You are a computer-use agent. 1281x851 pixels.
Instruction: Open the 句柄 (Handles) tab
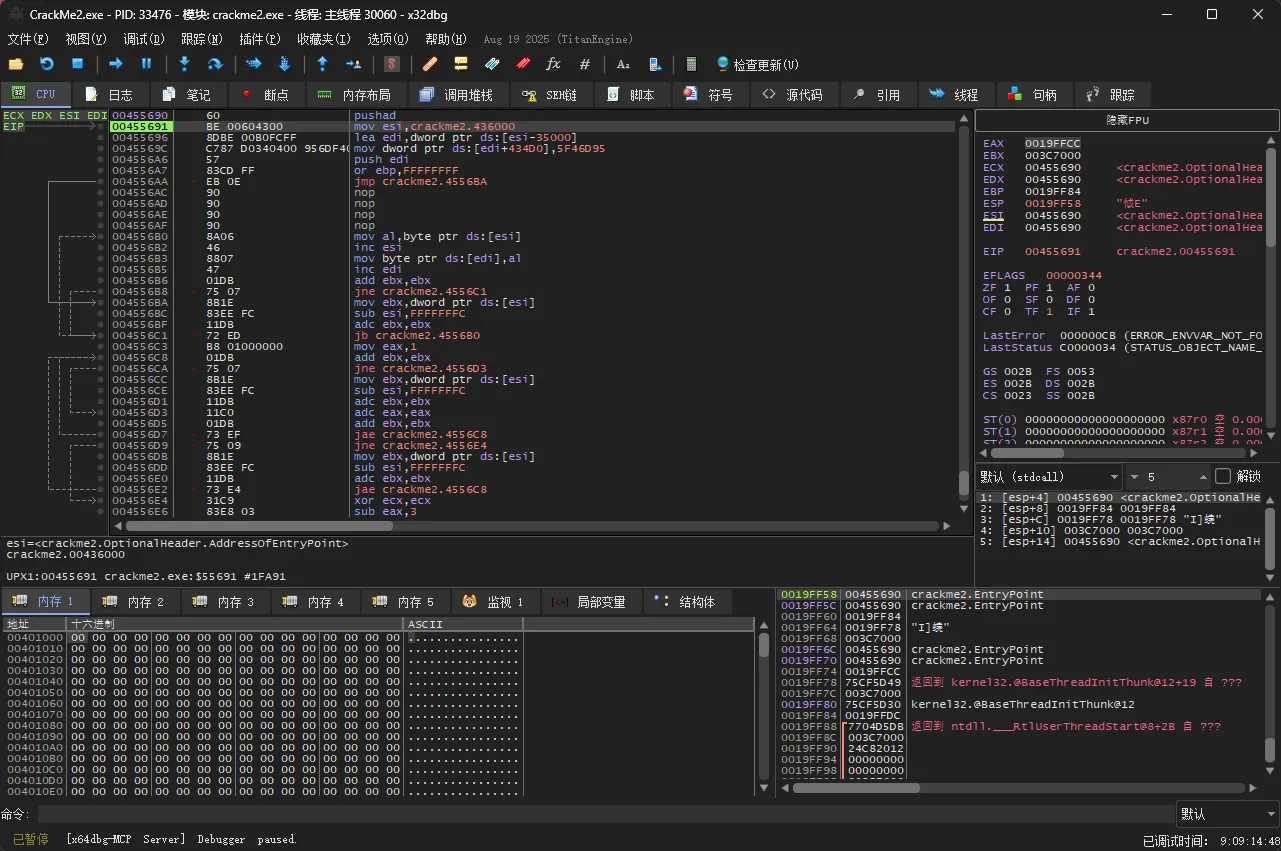1033,95
